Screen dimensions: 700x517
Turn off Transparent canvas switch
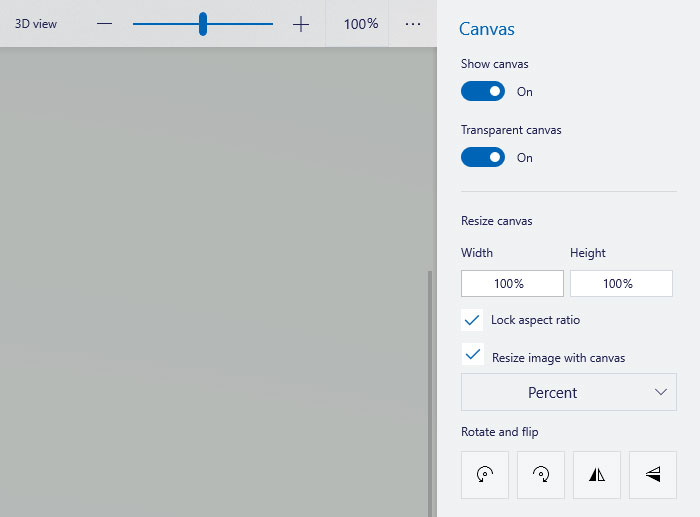[483, 158]
